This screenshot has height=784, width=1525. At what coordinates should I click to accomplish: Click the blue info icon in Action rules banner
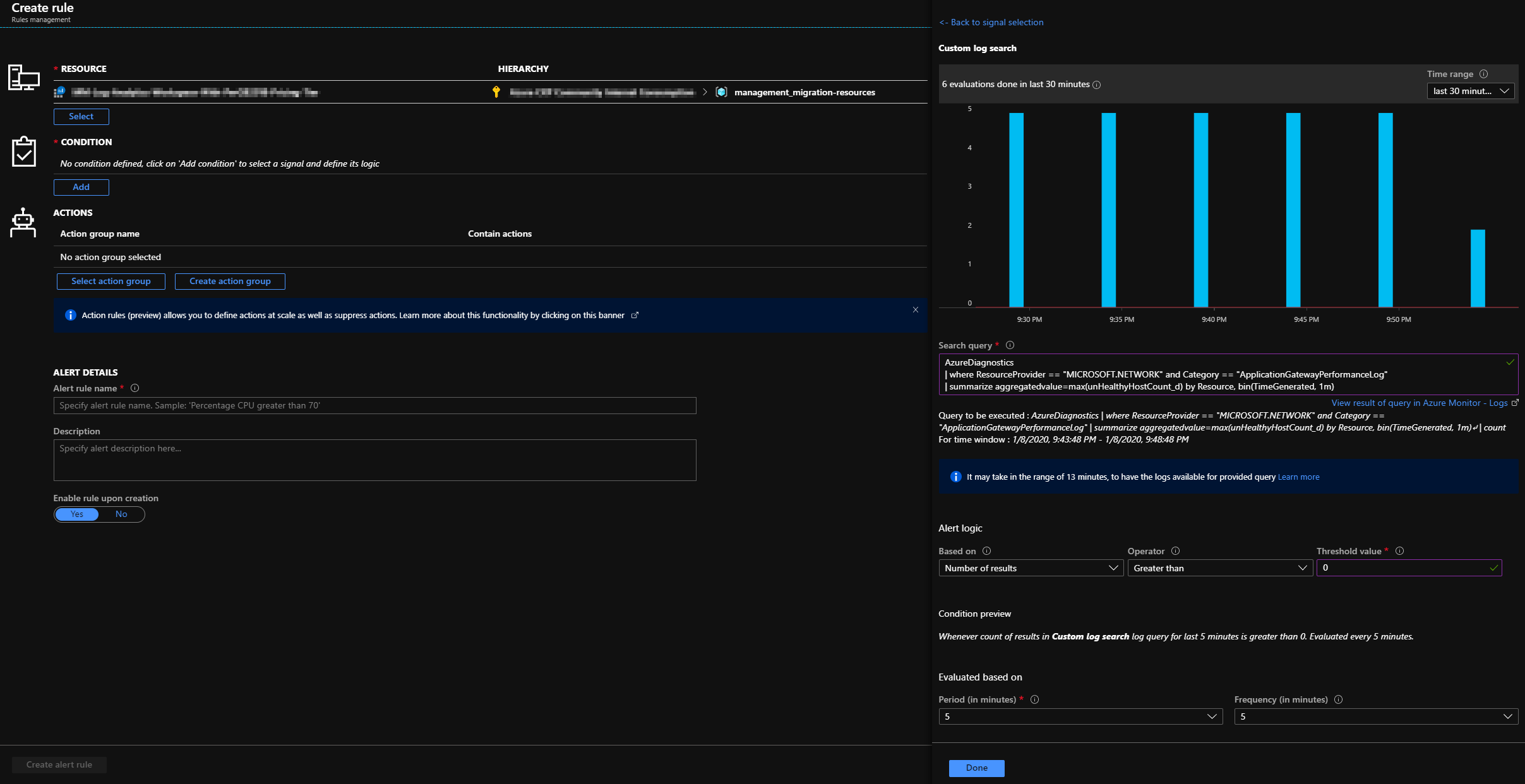tap(71, 315)
